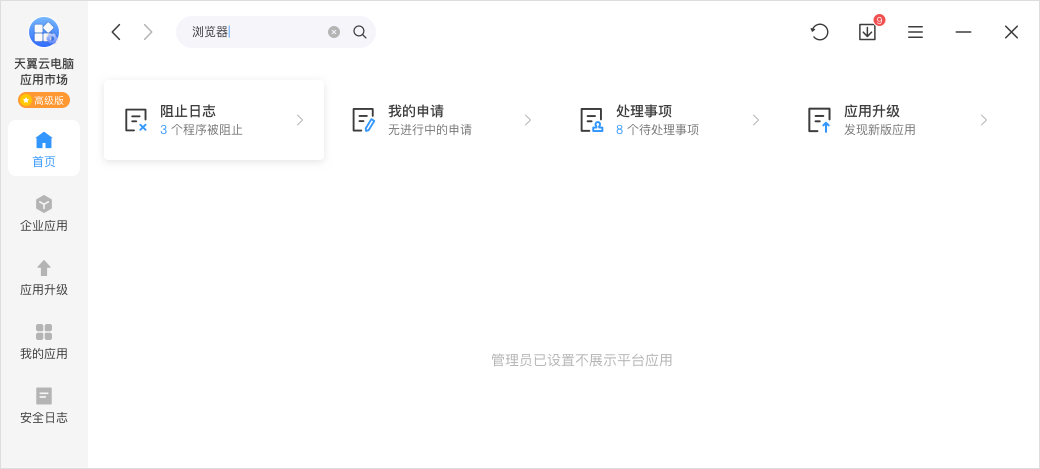Click the 阻止日志 card icon

(x=136, y=120)
